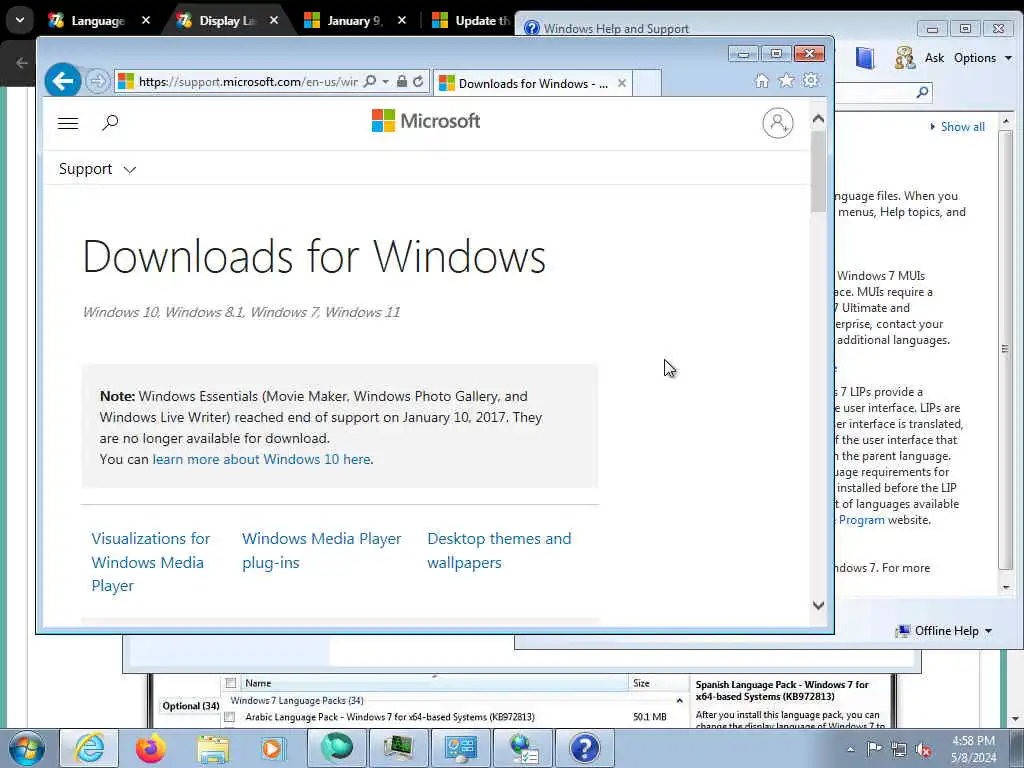Screen dimensions: 1024x768
Task: Click the Internet Explorer taskbar icon
Action: tap(88, 748)
